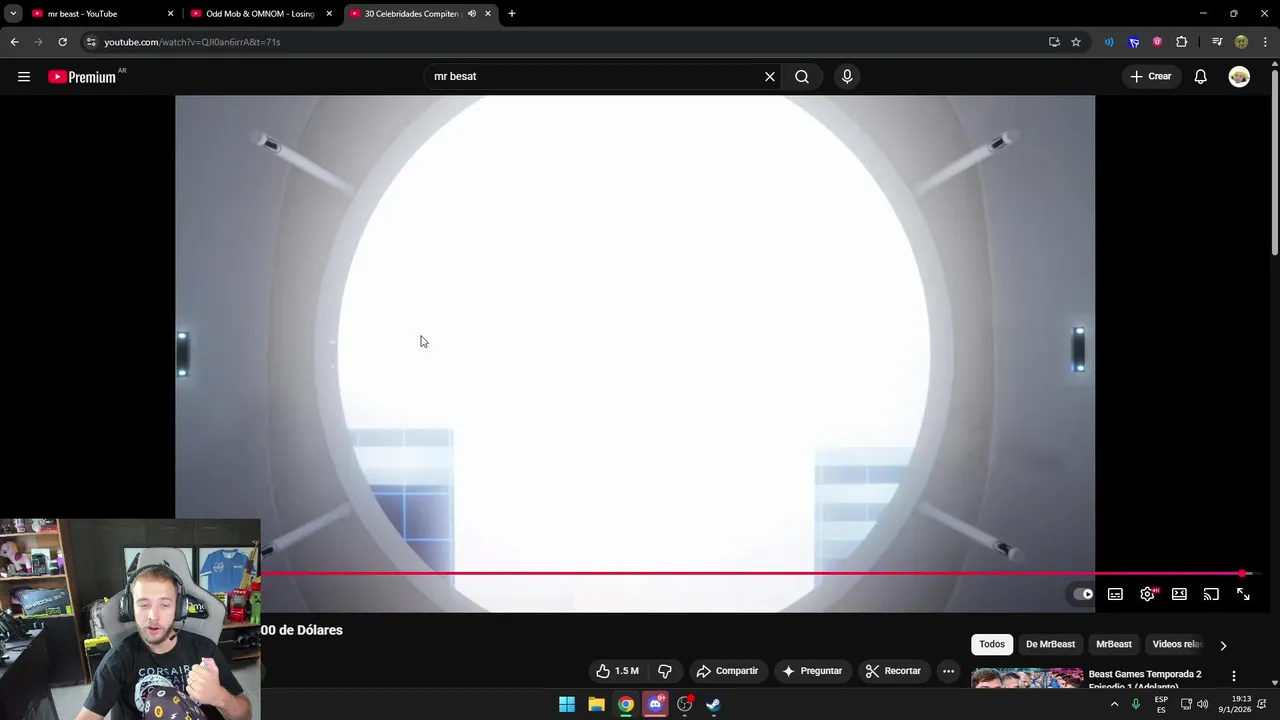Viewport: 1280px width, 720px height.
Task: Select the De MrBeast filter chip
Action: point(1050,644)
